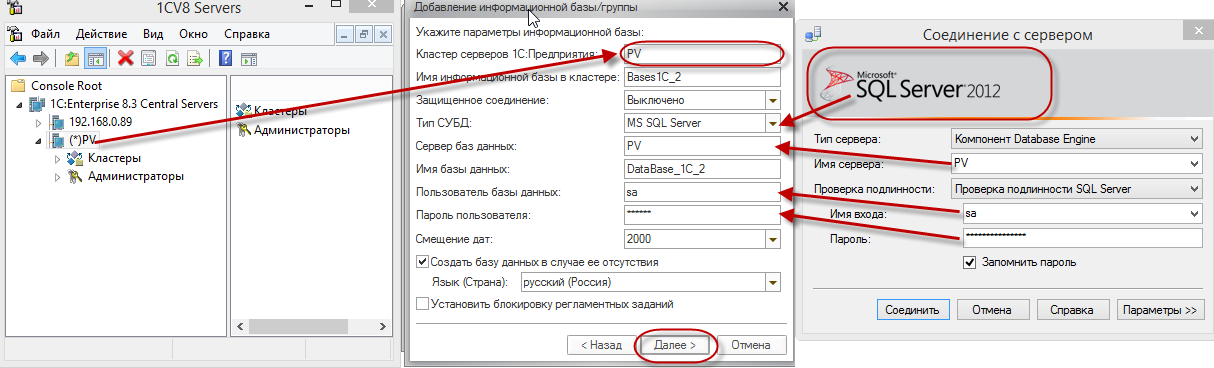
Task: Open the Вид menu
Action: 153,33
